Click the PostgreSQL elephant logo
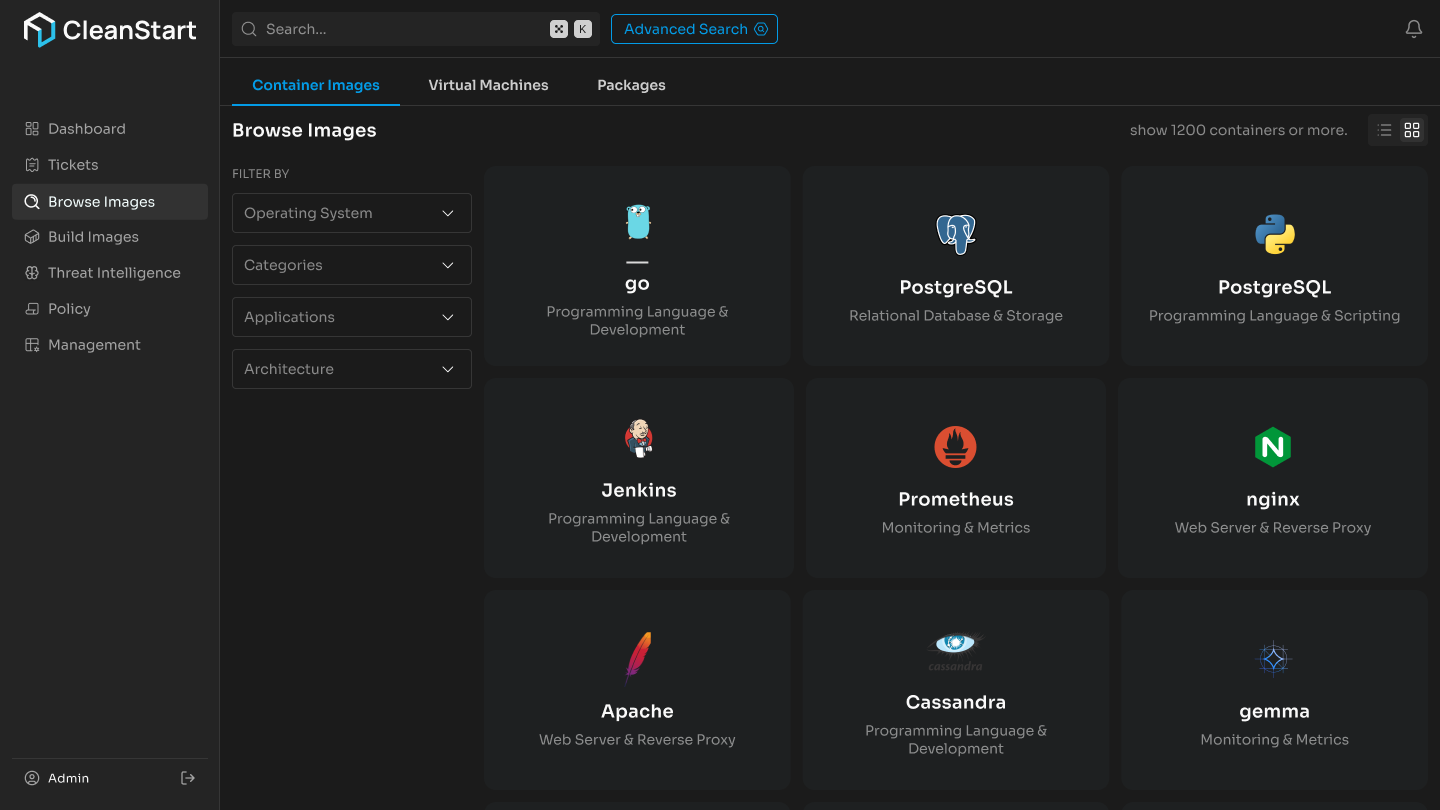The height and width of the screenshot is (810, 1440). pos(956,234)
